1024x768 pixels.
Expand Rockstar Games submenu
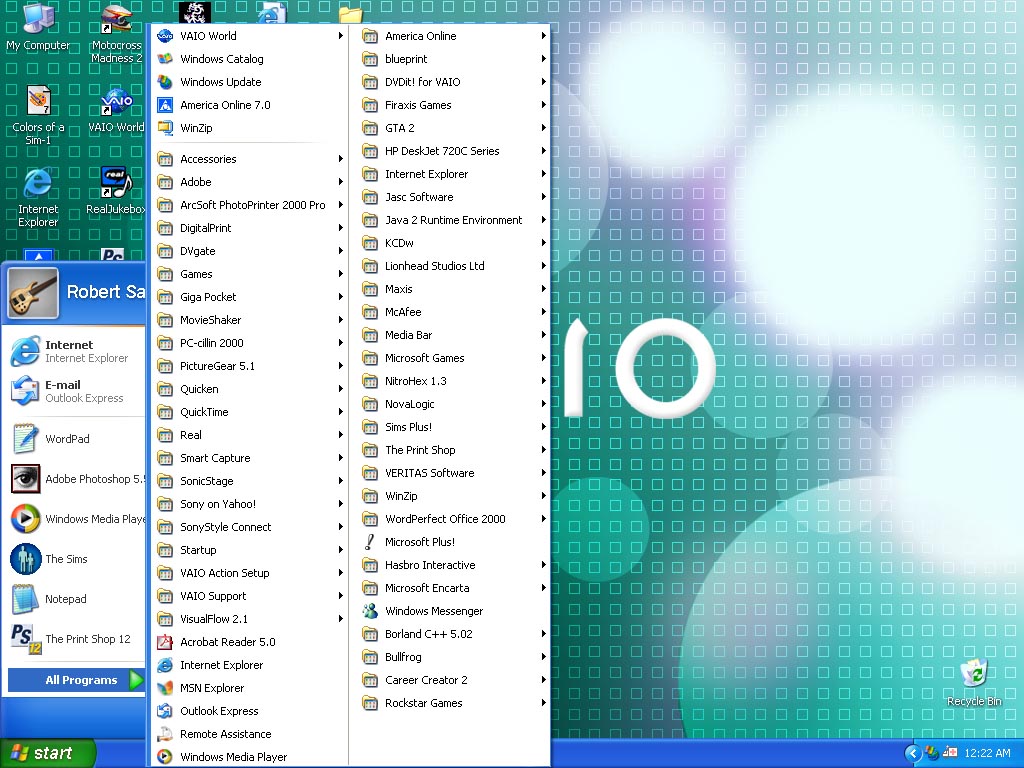(x=453, y=703)
